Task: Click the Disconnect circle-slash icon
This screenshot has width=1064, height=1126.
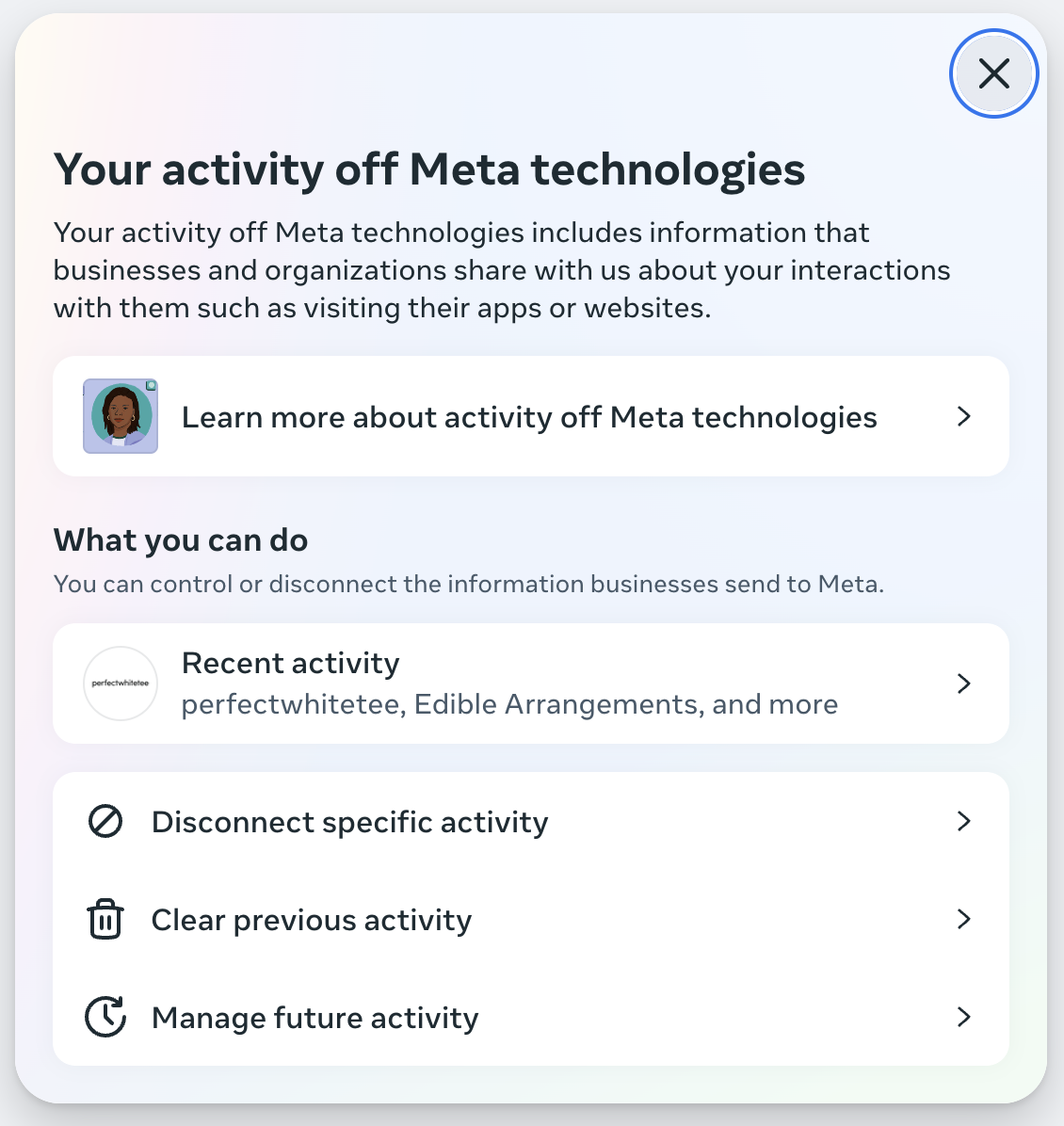Action: 105,822
